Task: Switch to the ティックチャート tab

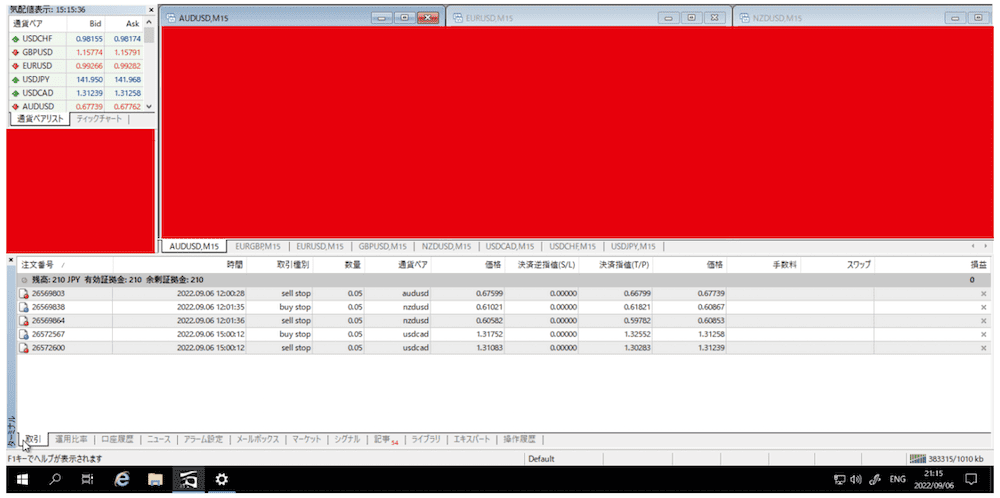Action: (99, 119)
